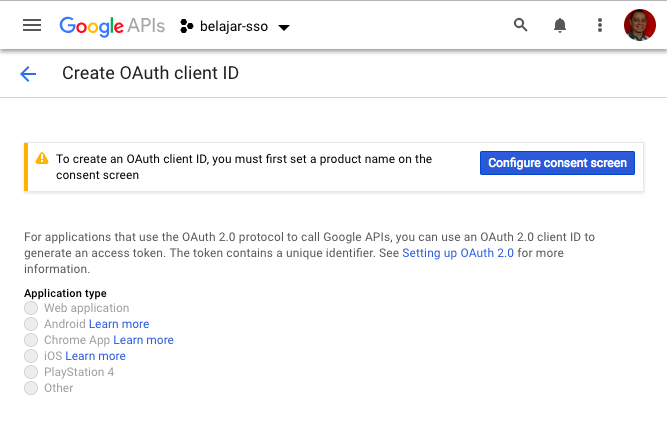The width and height of the screenshot is (667, 445).
Task: Click the Configure consent screen button
Action: click(x=557, y=163)
